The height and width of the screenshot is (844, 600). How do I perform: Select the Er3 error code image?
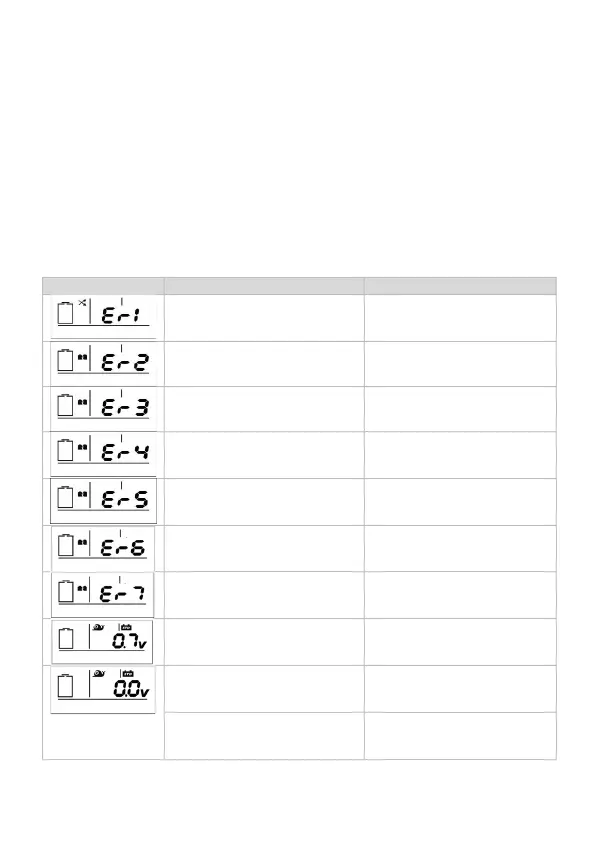(x=104, y=409)
